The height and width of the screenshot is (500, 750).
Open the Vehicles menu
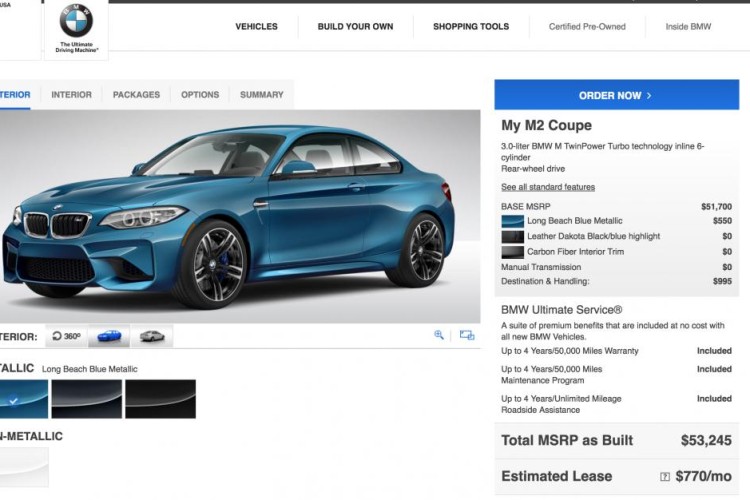point(256,27)
